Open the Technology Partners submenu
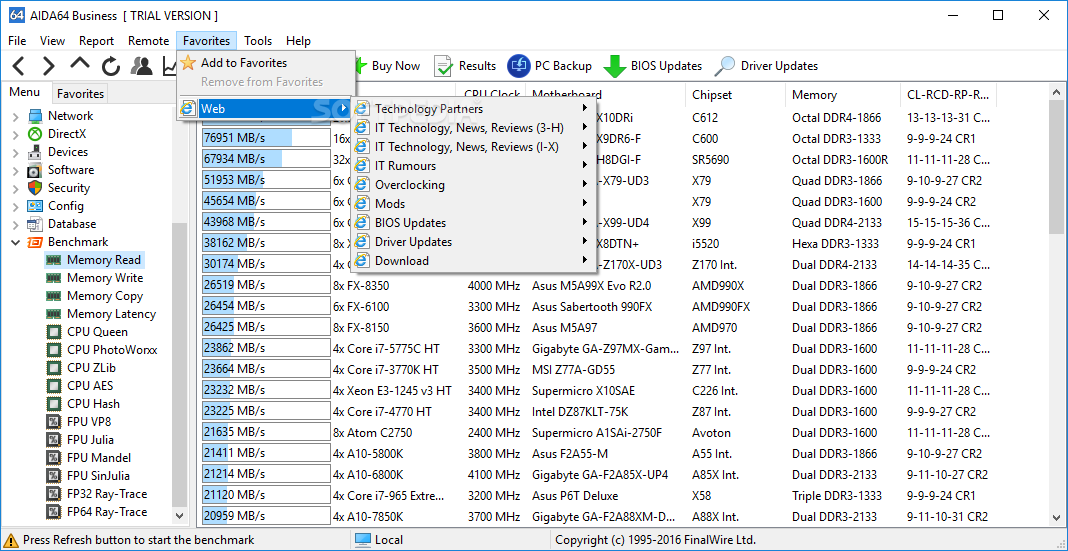1068x551 pixels. pos(473,109)
